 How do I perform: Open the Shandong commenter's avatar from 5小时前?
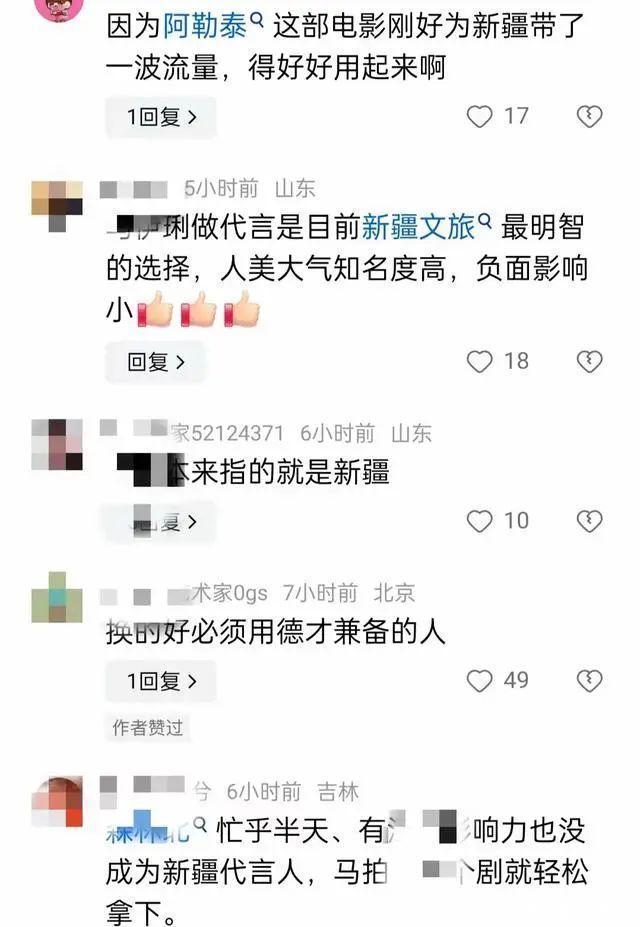coord(57,206)
